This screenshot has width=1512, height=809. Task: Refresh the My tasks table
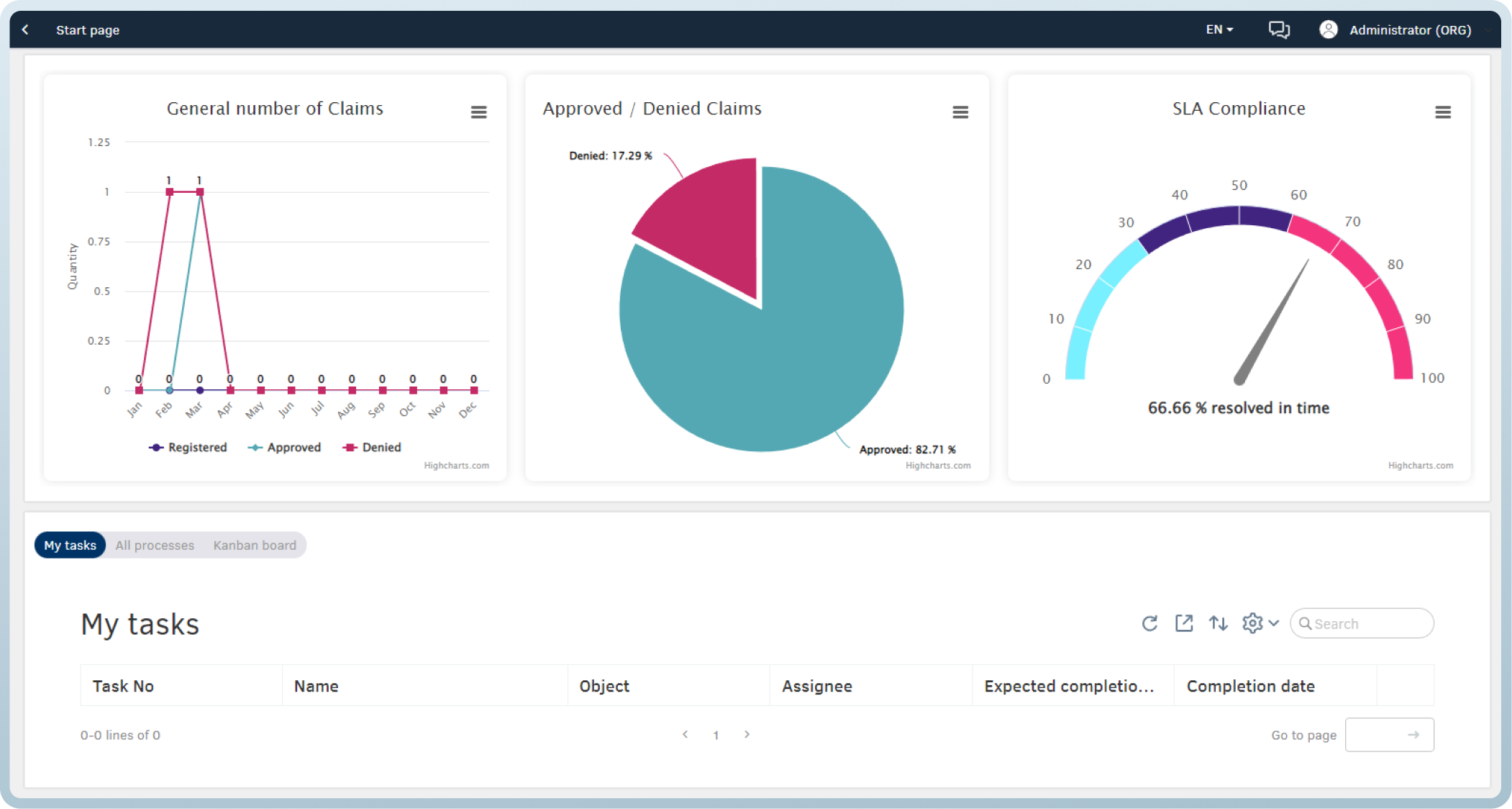pos(1149,623)
